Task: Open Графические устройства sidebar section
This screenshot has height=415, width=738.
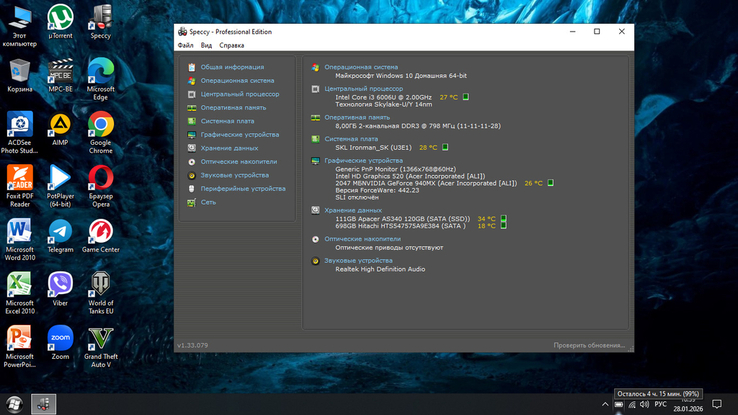Action: (x=240, y=135)
